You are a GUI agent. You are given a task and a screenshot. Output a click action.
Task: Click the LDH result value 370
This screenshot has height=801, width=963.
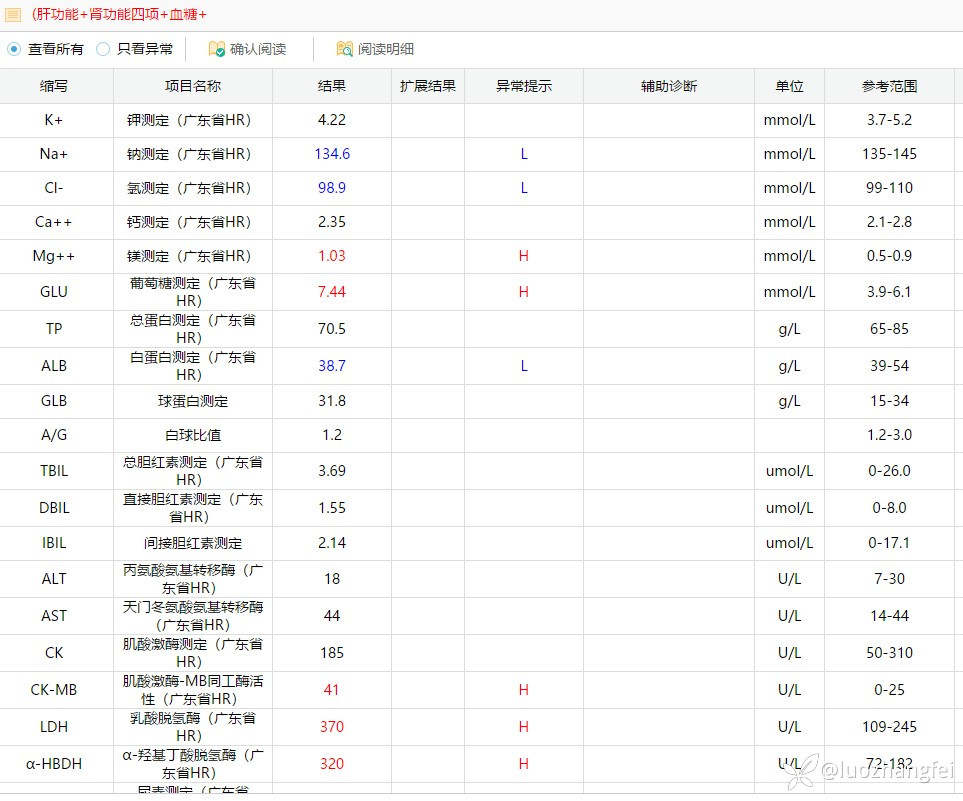(x=331, y=727)
